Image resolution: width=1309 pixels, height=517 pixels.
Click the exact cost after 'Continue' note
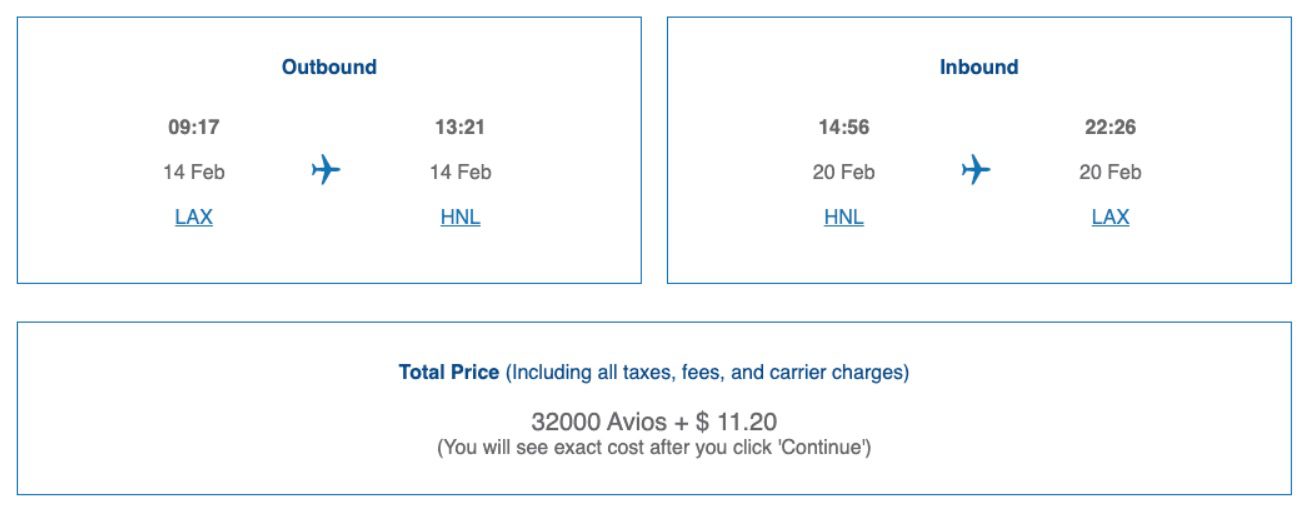pyautogui.click(x=654, y=447)
